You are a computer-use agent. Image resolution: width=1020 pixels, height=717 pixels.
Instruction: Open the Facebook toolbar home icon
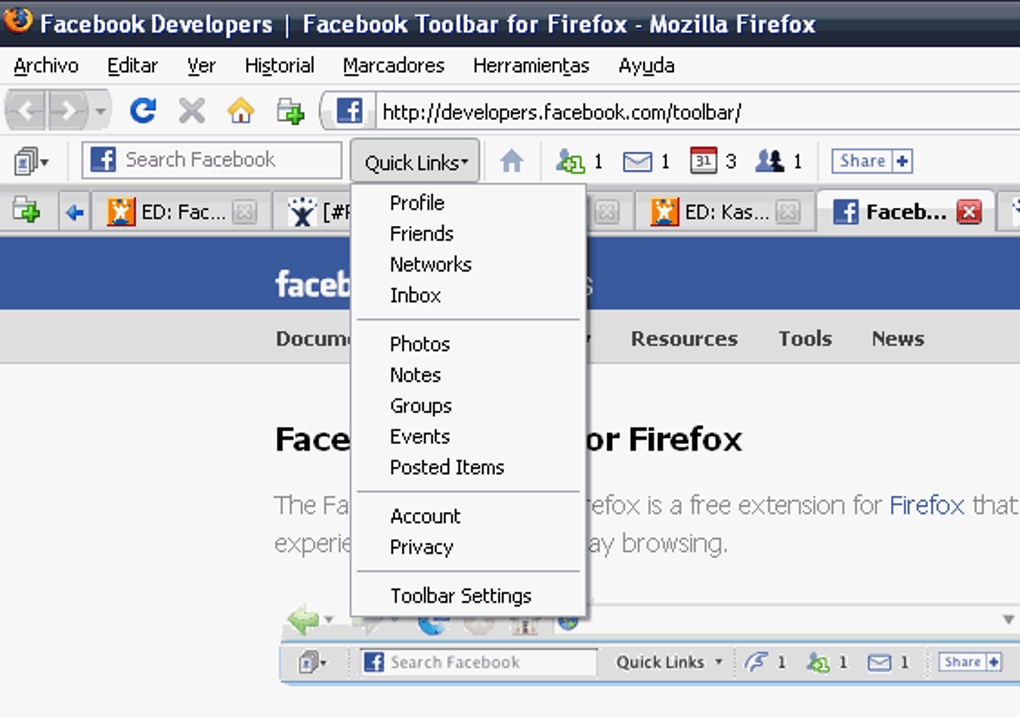(512, 161)
